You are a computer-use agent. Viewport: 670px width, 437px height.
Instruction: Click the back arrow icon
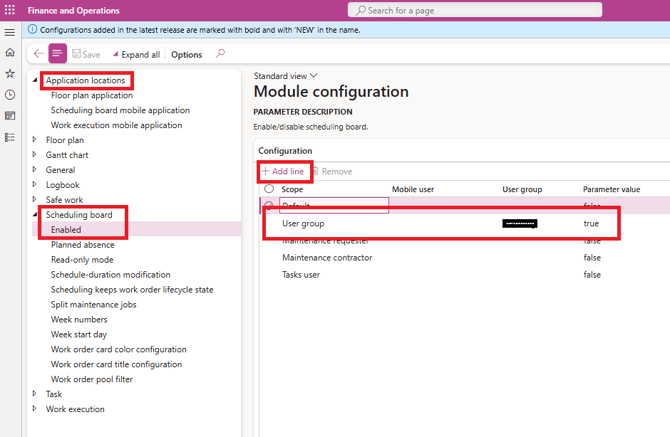pos(38,54)
